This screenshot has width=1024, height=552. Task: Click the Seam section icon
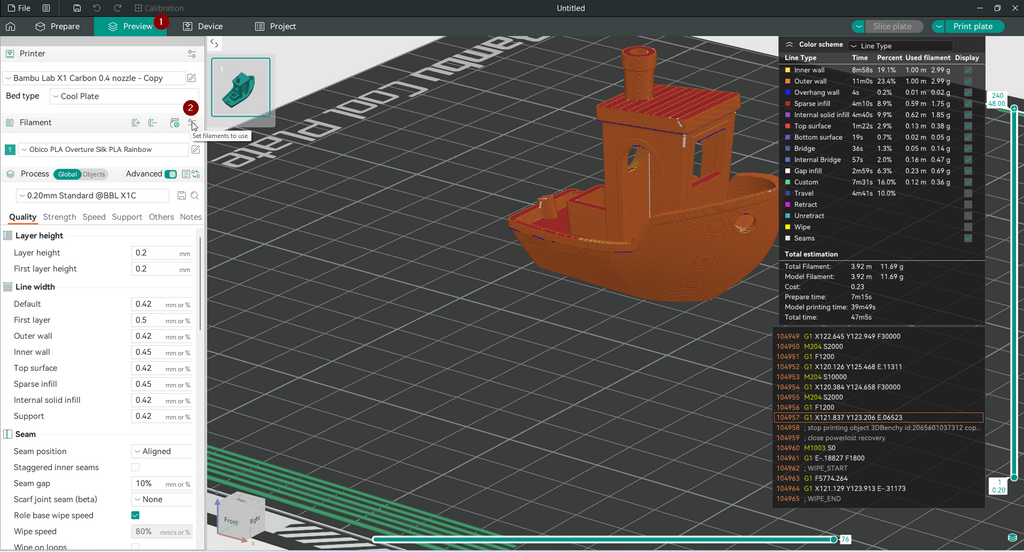8,434
